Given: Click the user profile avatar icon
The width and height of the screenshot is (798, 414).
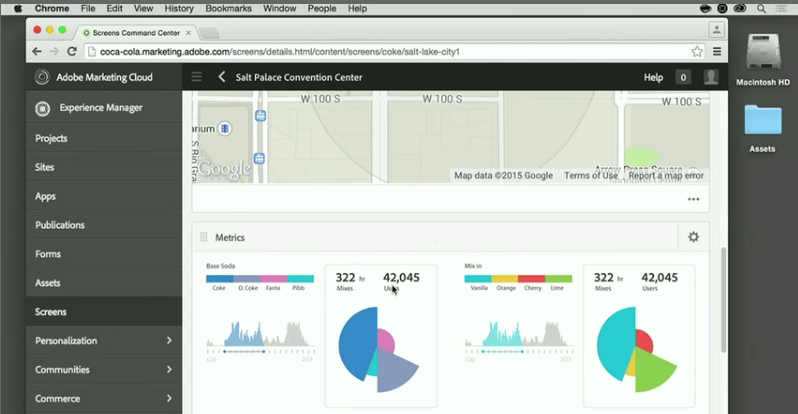Looking at the screenshot, I should 710,77.
